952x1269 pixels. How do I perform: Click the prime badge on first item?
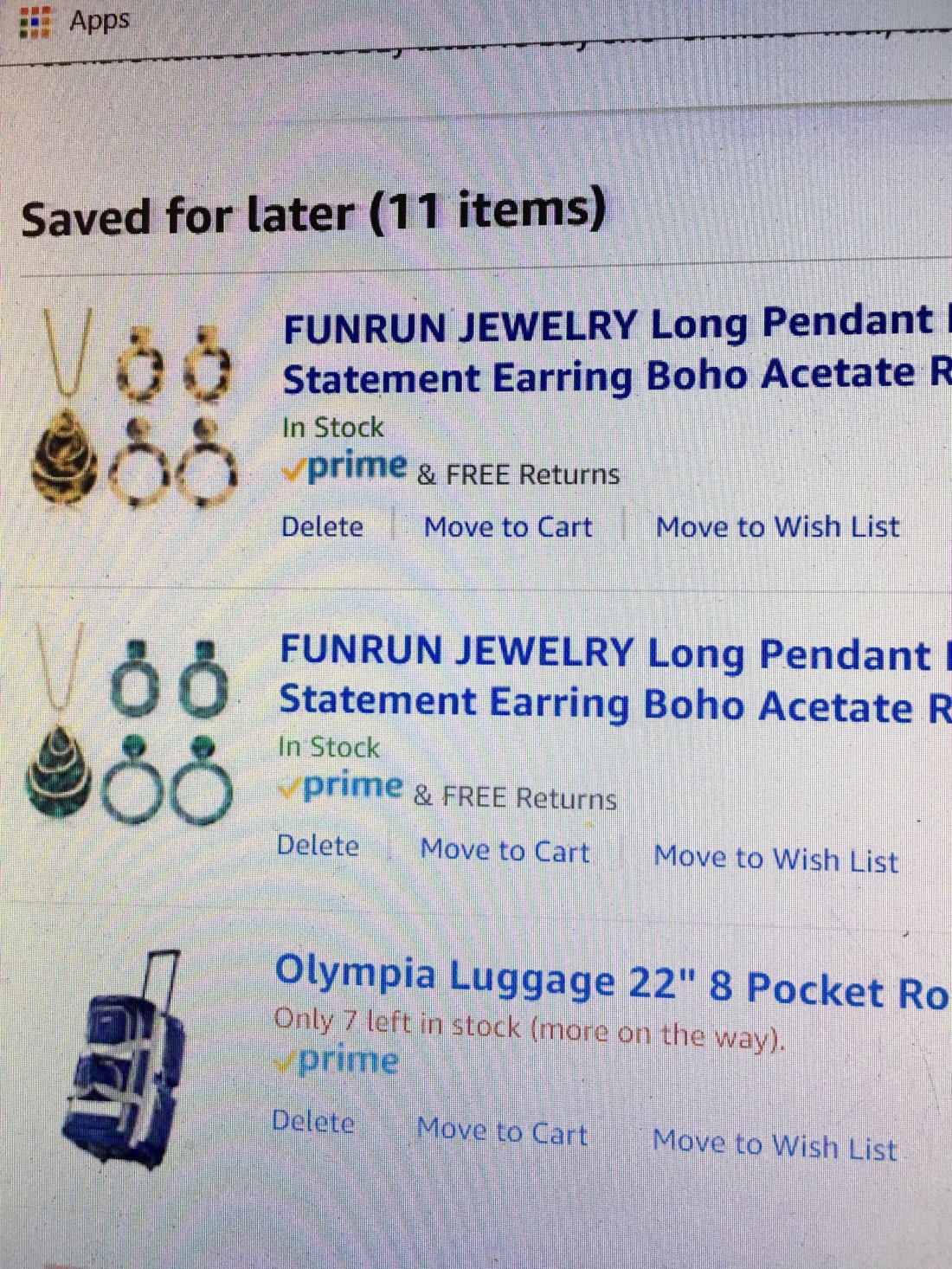click(344, 467)
